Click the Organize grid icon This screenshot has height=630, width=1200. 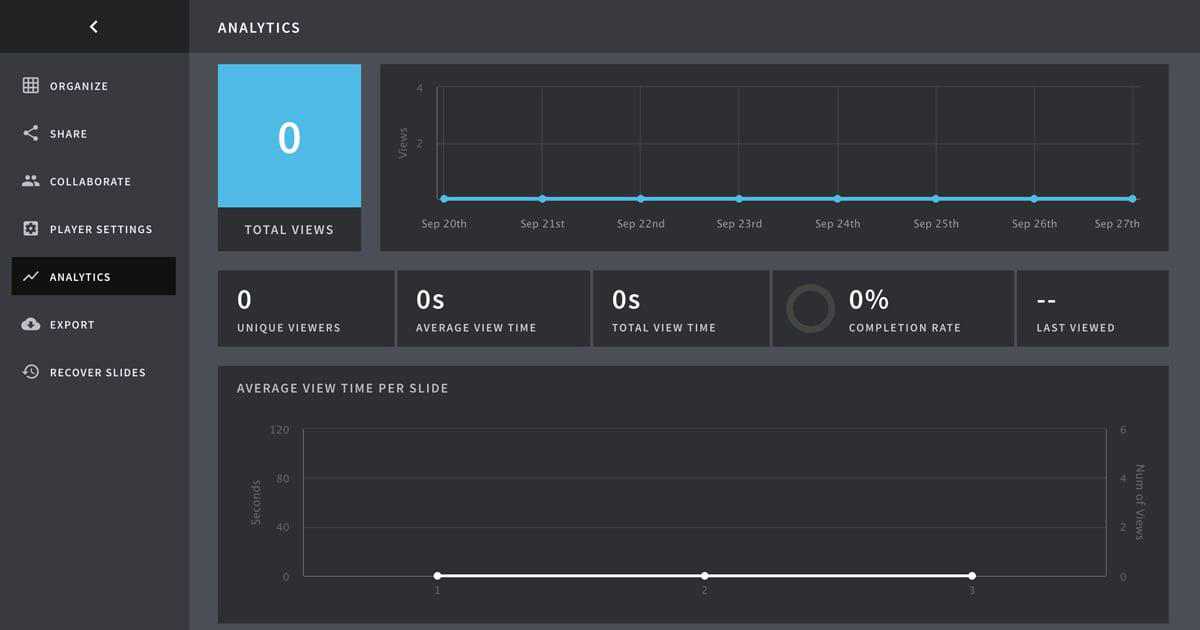click(x=31, y=86)
